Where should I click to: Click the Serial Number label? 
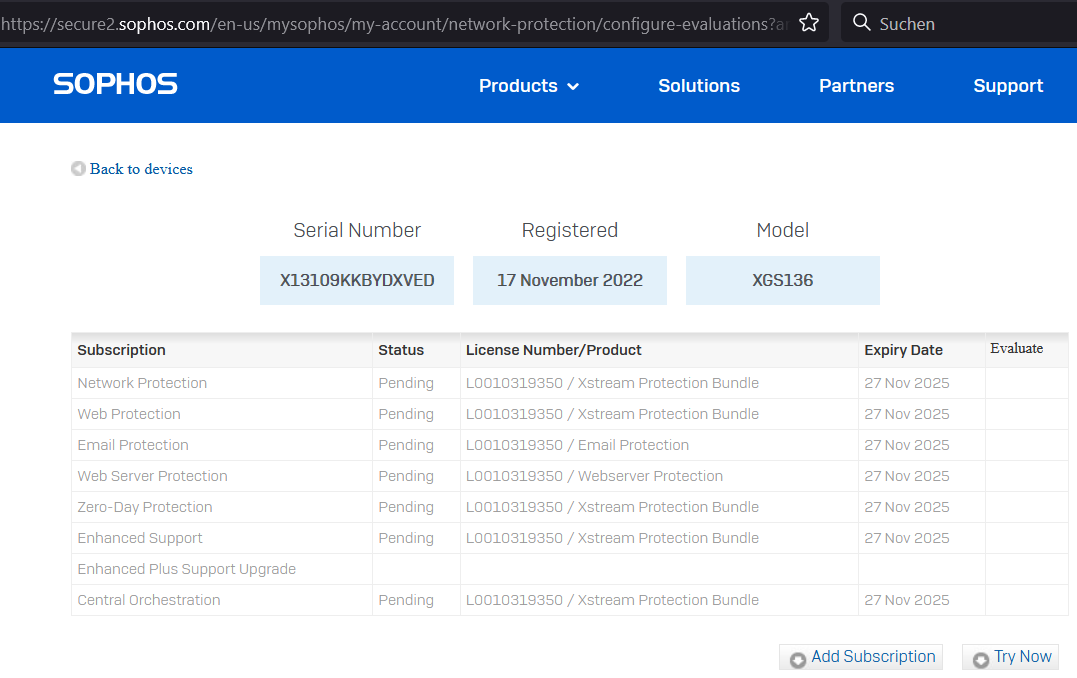point(357,230)
